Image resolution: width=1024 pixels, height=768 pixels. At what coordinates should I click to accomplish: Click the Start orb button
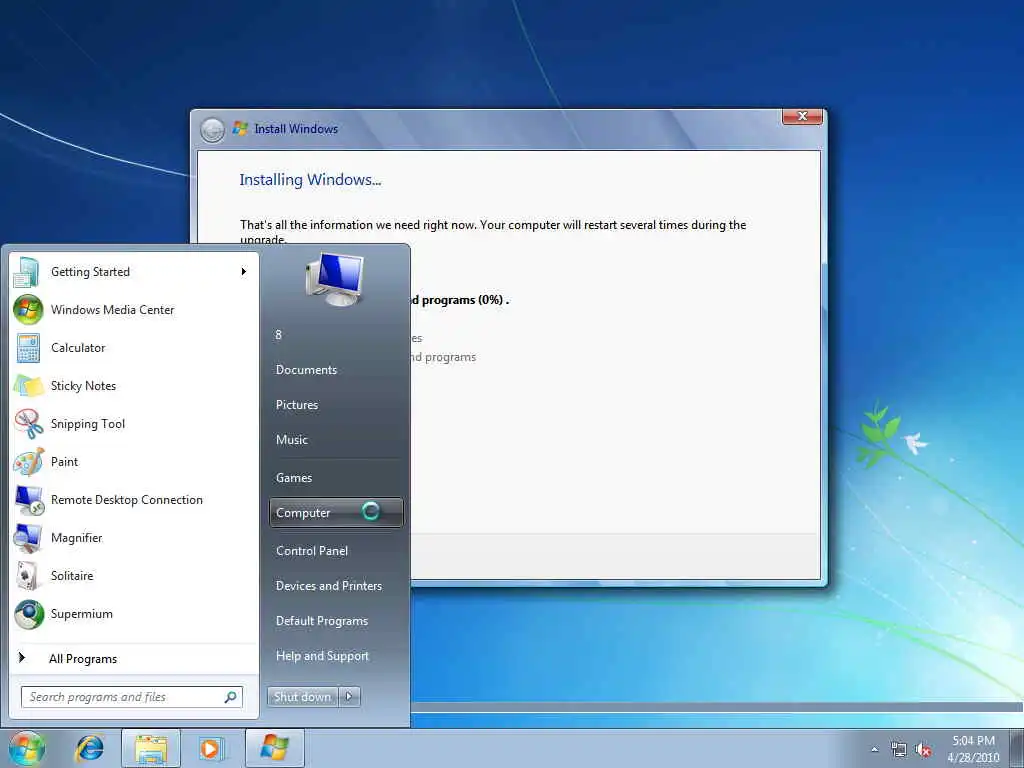tap(27, 748)
